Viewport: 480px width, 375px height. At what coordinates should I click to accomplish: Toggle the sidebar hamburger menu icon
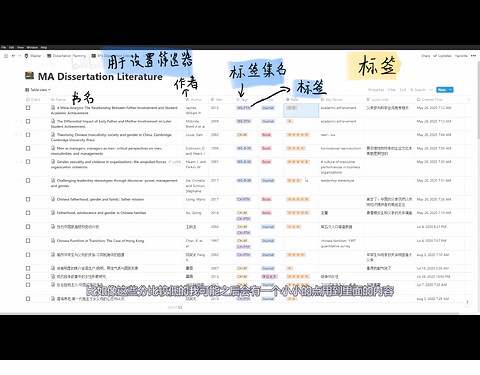pyautogui.click(x=6, y=56)
